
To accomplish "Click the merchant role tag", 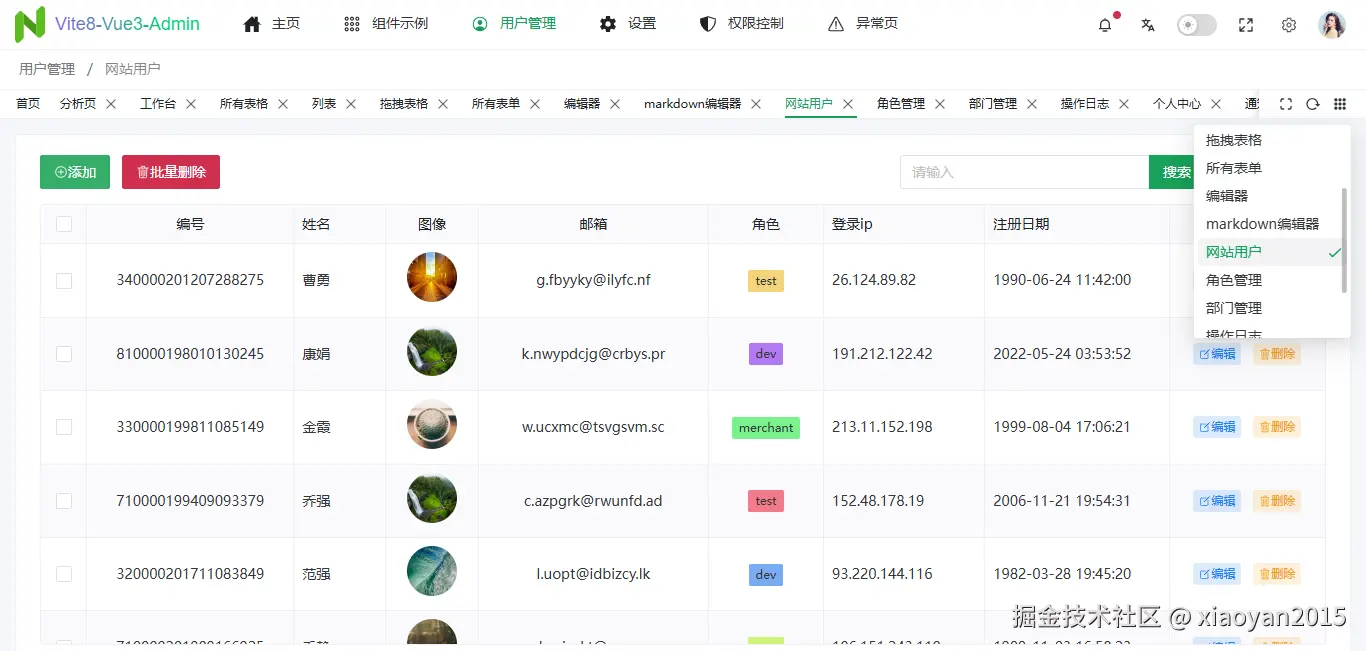I will 766,428.
